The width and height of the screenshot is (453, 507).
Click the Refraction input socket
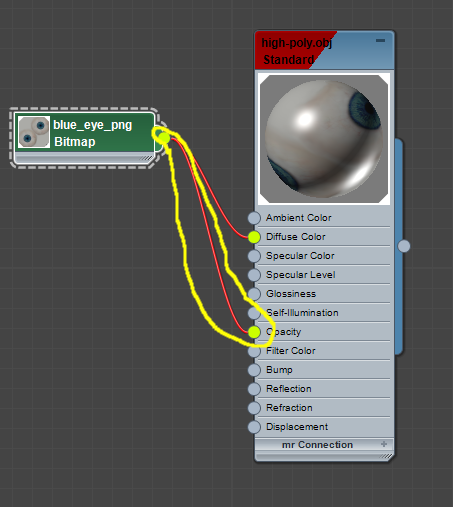254,408
